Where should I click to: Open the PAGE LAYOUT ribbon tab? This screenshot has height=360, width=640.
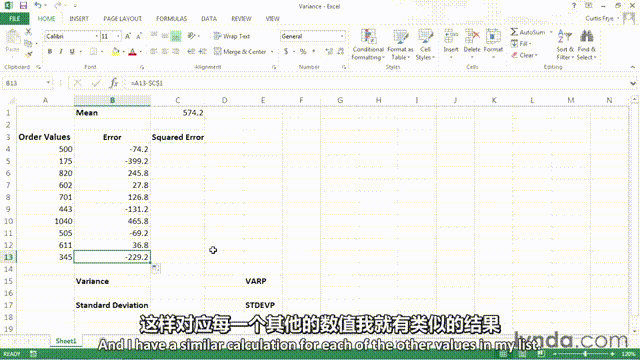pyautogui.click(x=122, y=19)
